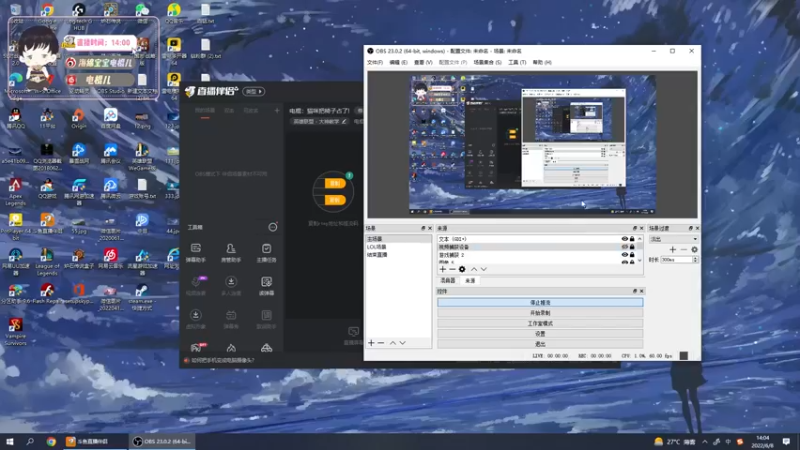800x450 pixels.
Task: Click 类型 mode switch button in 直播伴侣
Action: pos(254,91)
